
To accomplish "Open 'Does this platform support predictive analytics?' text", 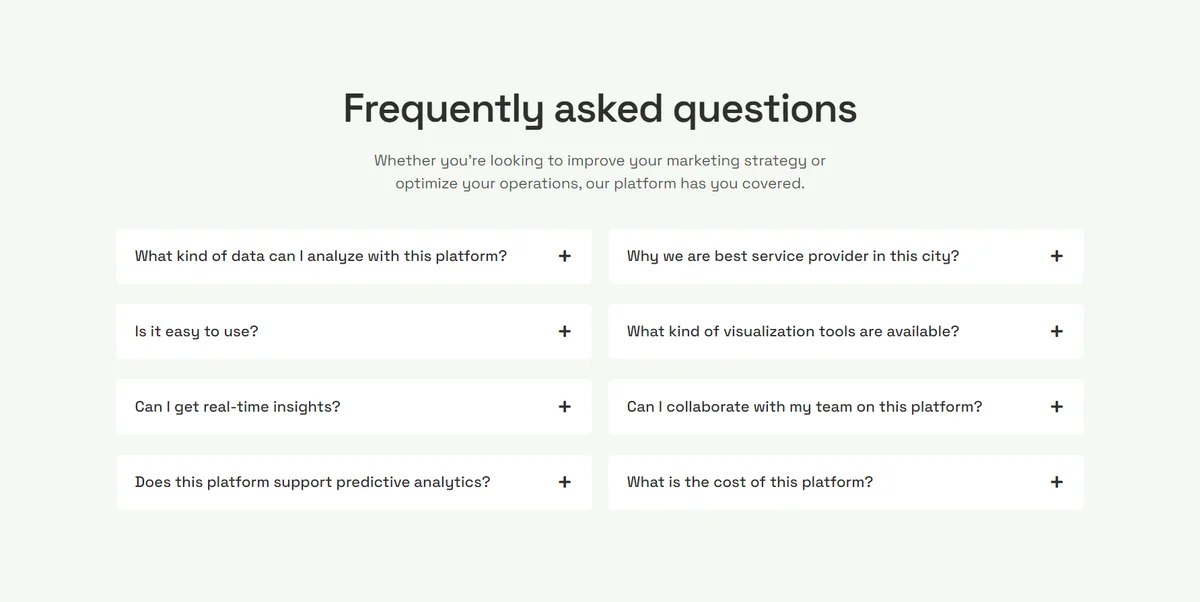I will (x=312, y=482).
